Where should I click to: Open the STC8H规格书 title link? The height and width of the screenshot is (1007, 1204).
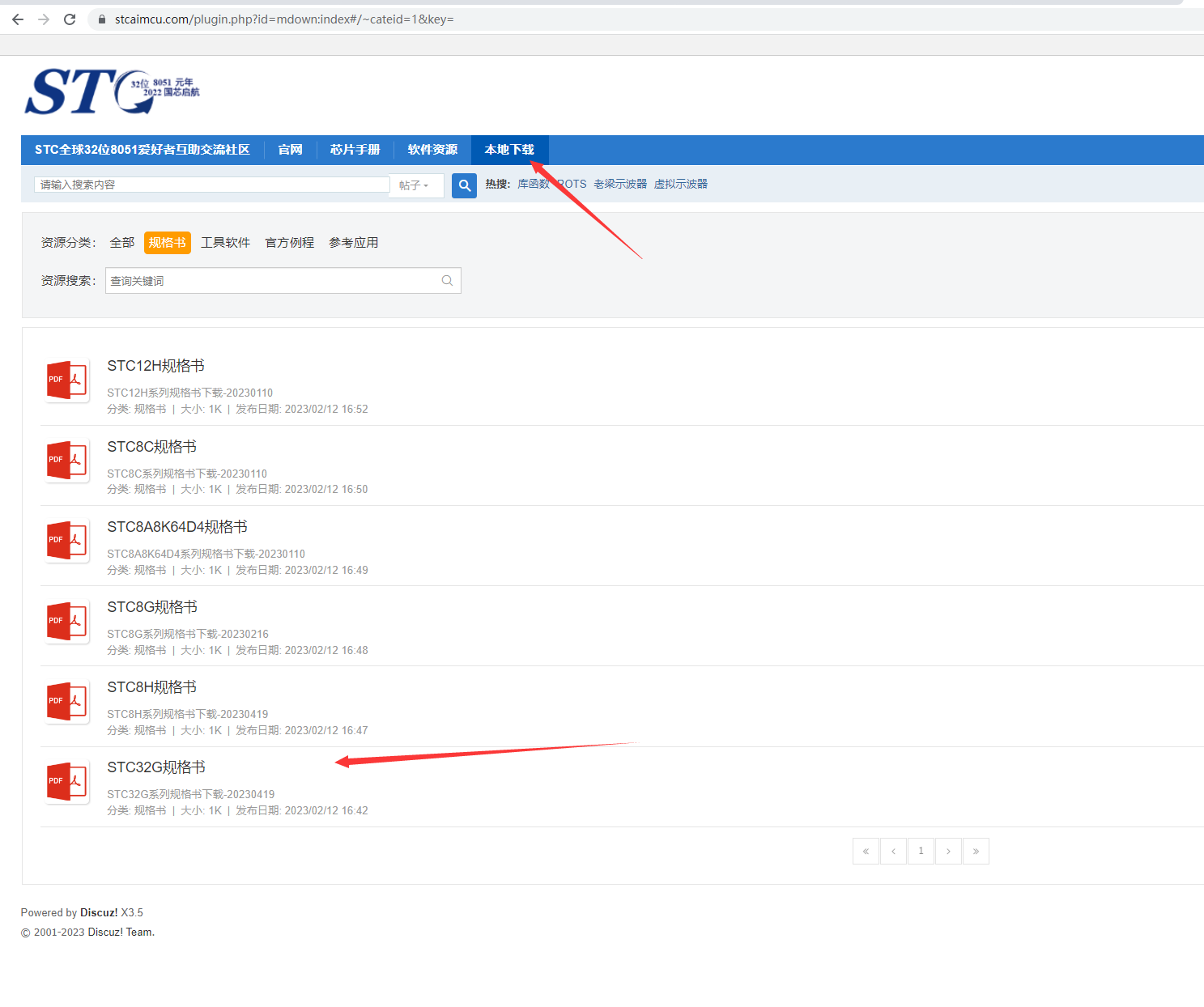tap(152, 687)
